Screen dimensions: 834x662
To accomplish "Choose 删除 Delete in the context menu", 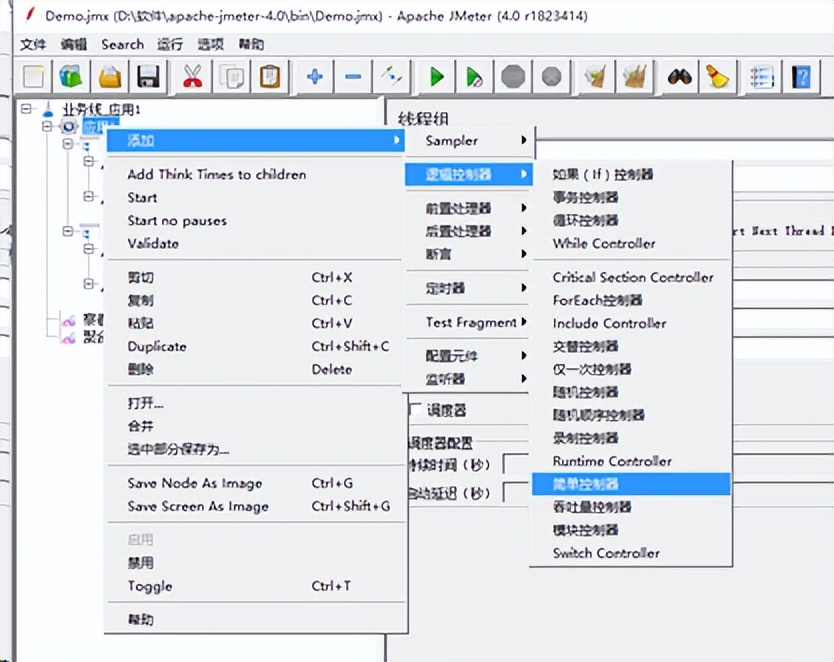I will tap(256, 370).
